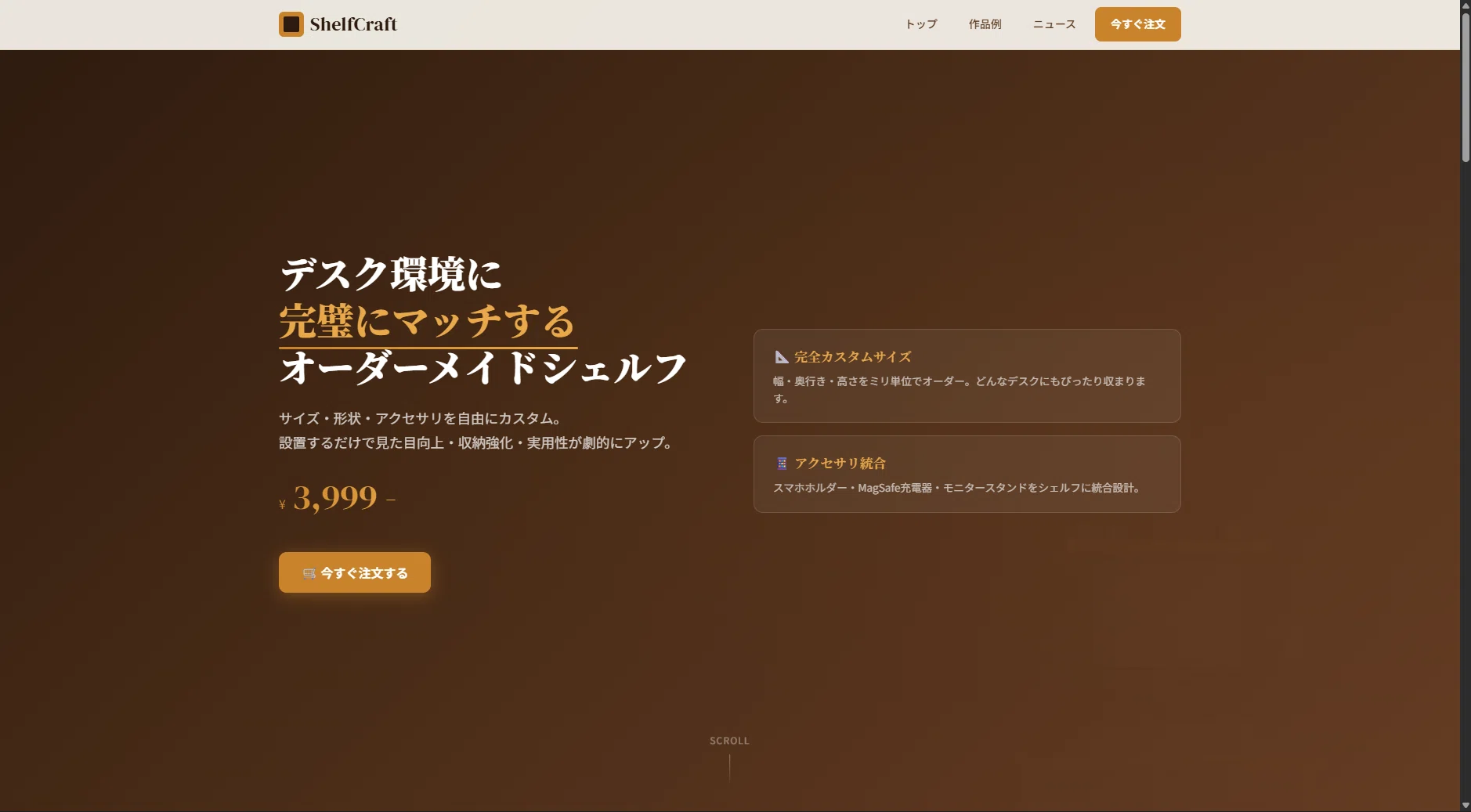The image size is (1471, 812).
Task: Click the device icon beside アクセサリ統合
Action: pyautogui.click(x=781, y=464)
